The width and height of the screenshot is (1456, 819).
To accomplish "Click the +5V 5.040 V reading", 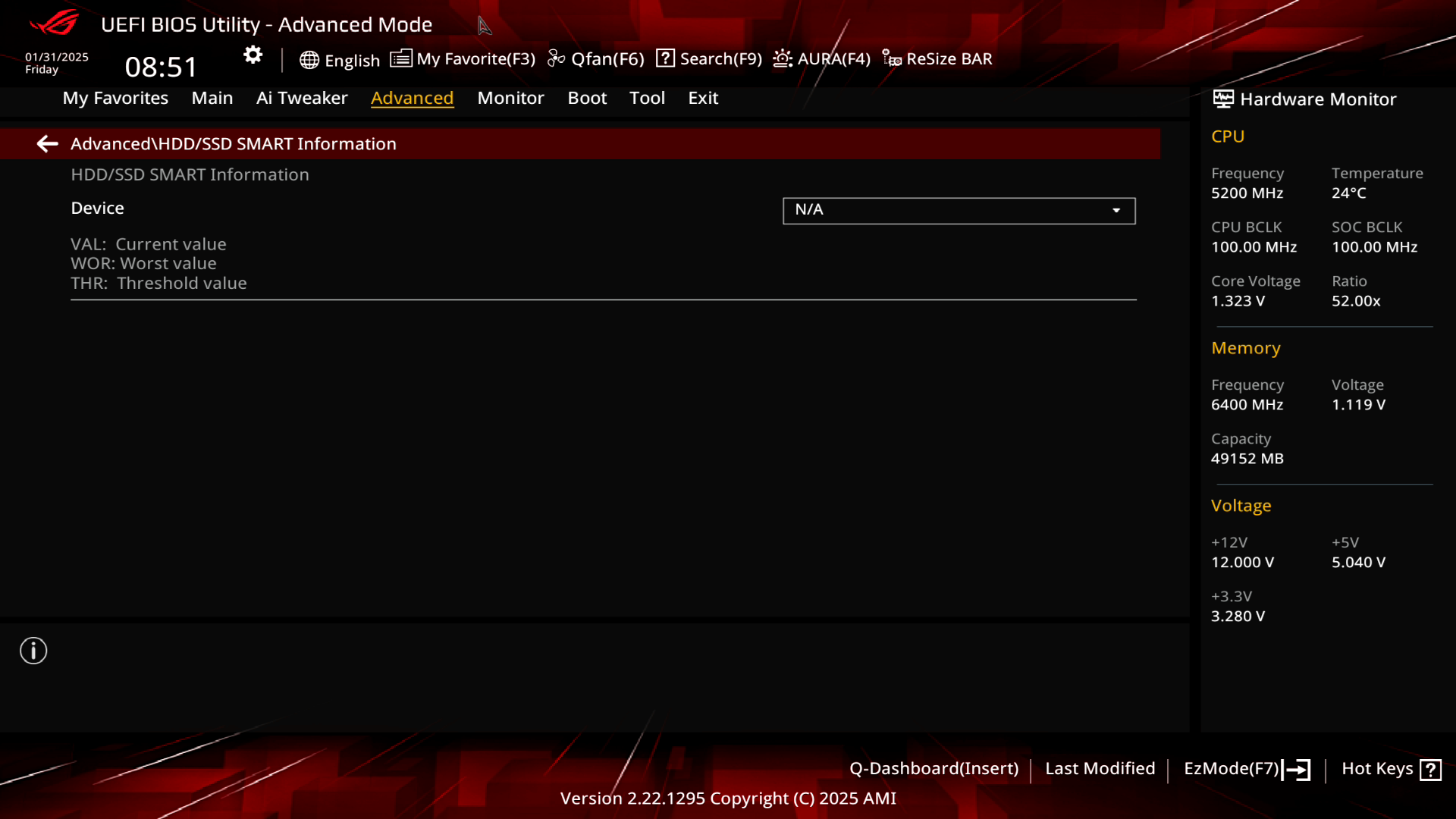I will coord(1358,562).
